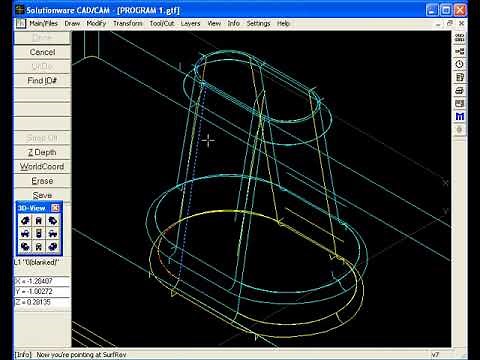
Task: Select top-left isometric car view in 3D-View
Action: pyautogui.click(x=25, y=220)
